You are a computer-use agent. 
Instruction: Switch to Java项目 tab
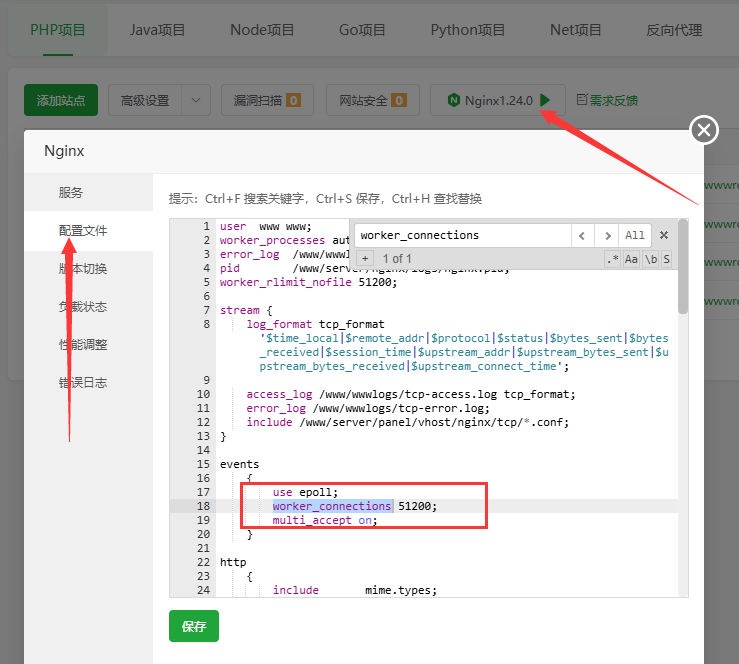coord(157,30)
